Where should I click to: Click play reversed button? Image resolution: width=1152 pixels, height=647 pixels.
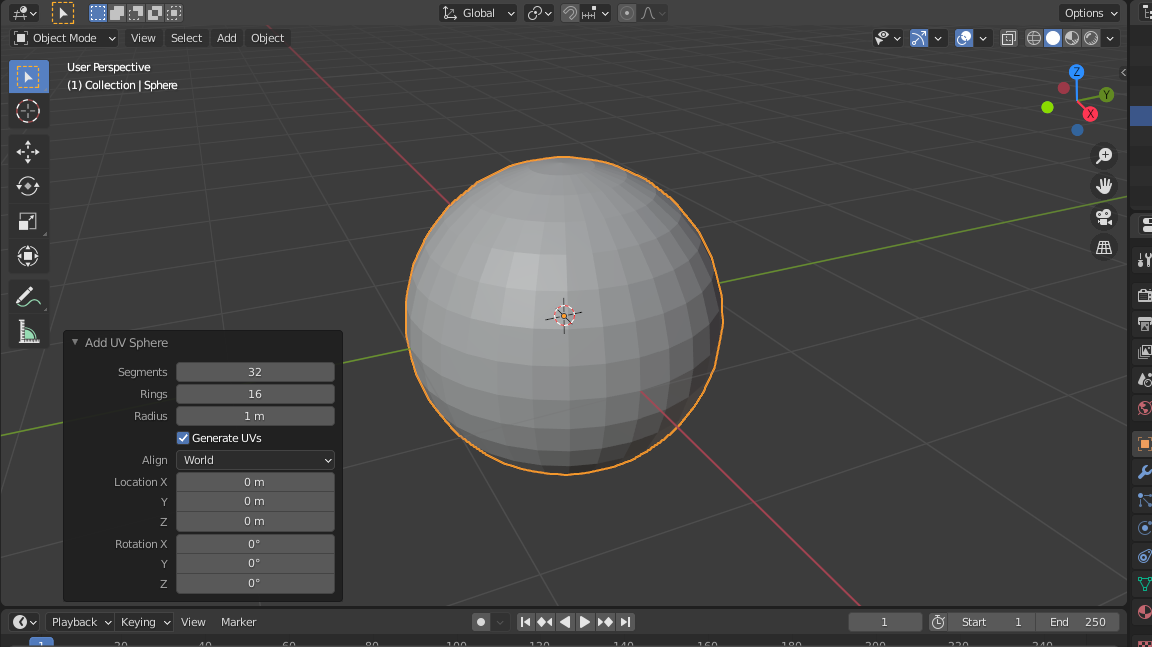(565, 622)
